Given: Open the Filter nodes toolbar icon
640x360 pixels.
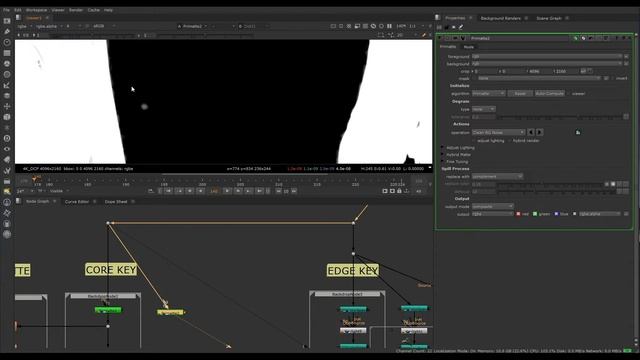Looking at the screenshot, I should pyautogui.click(x=7, y=74).
